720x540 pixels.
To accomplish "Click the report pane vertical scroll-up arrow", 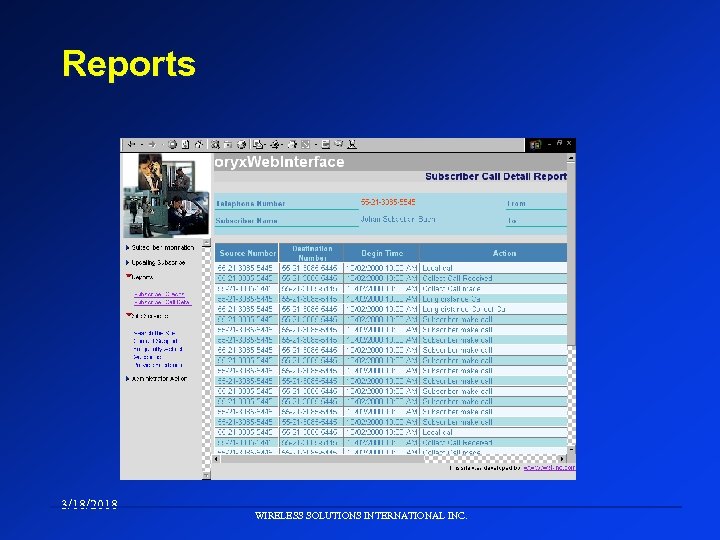I will 571,158.
